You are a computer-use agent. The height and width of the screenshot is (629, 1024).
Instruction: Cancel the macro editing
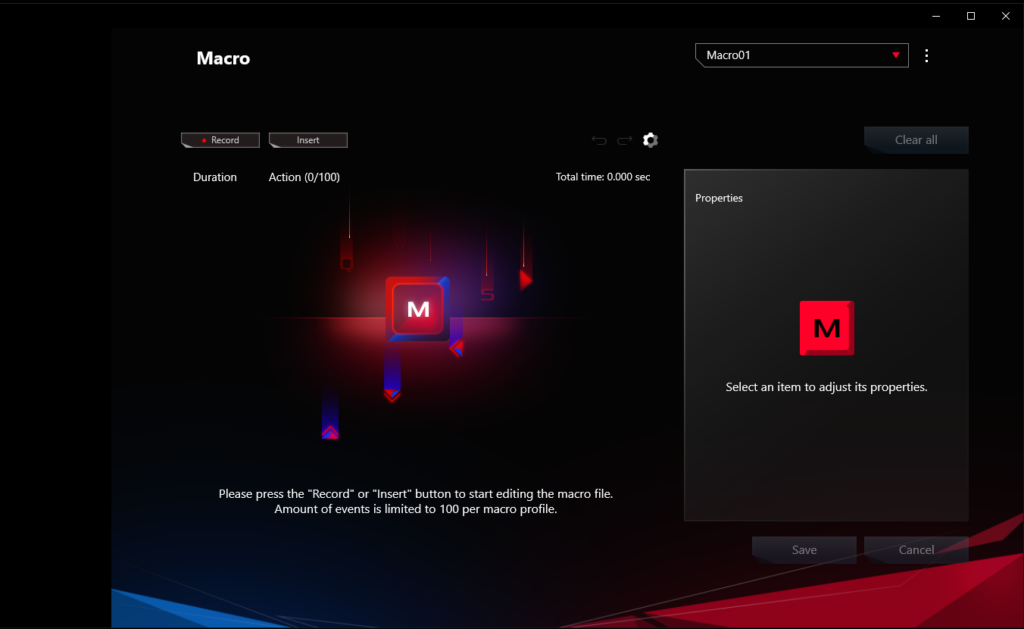[x=916, y=550]
